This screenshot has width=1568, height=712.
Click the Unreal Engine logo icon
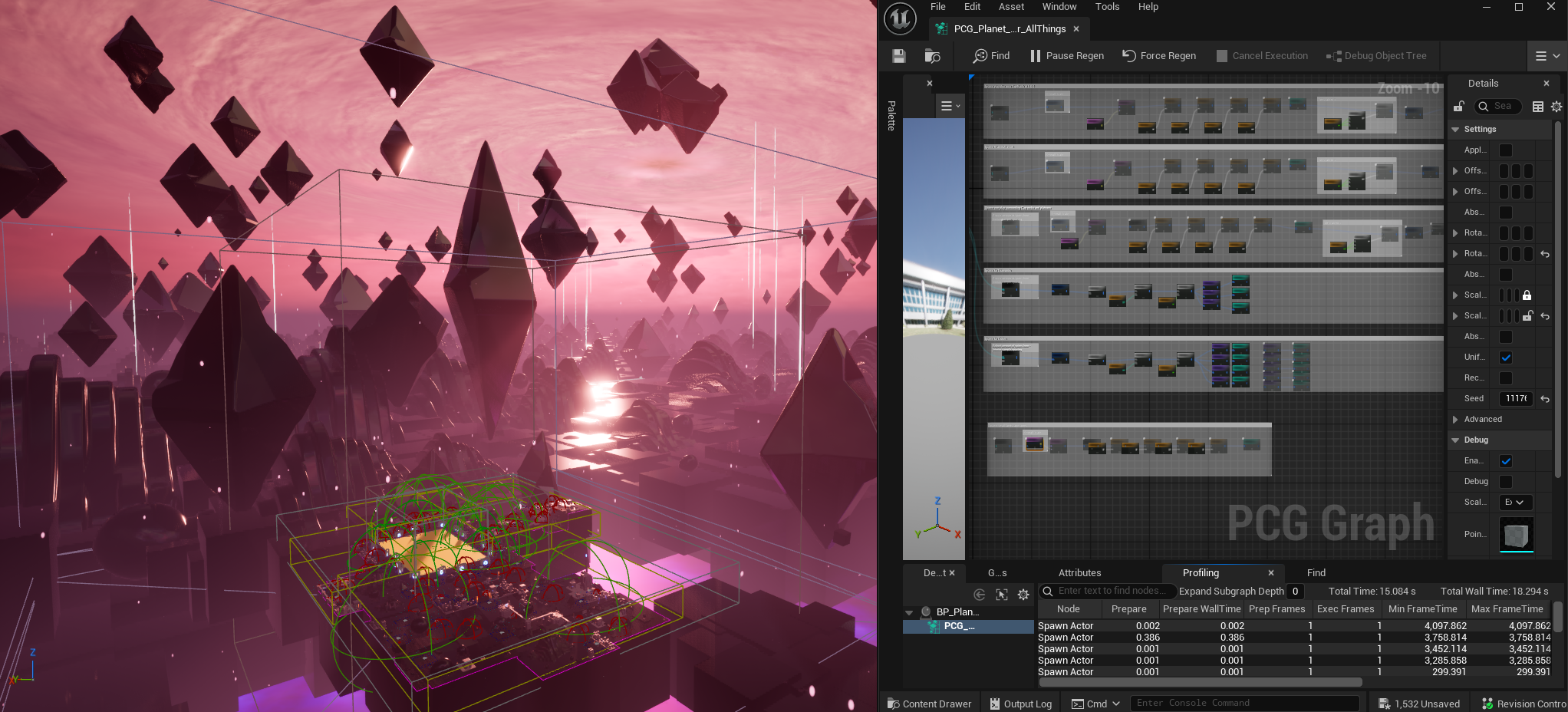pos(900,18)
